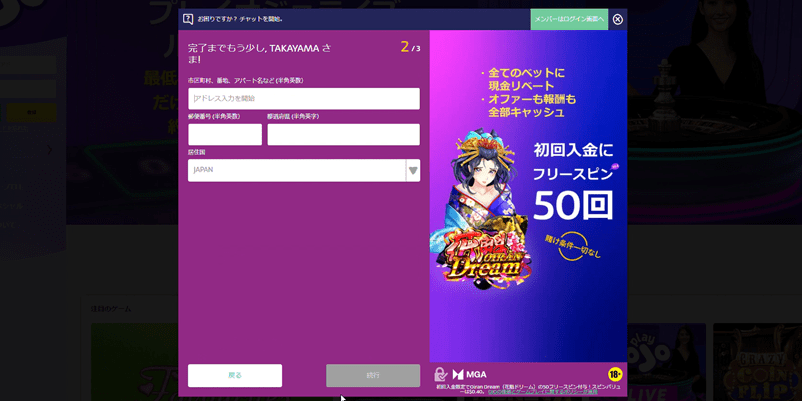802x401 pixels.
Task: Click the grey 続行 continue button
Action: tap(373, 375)
